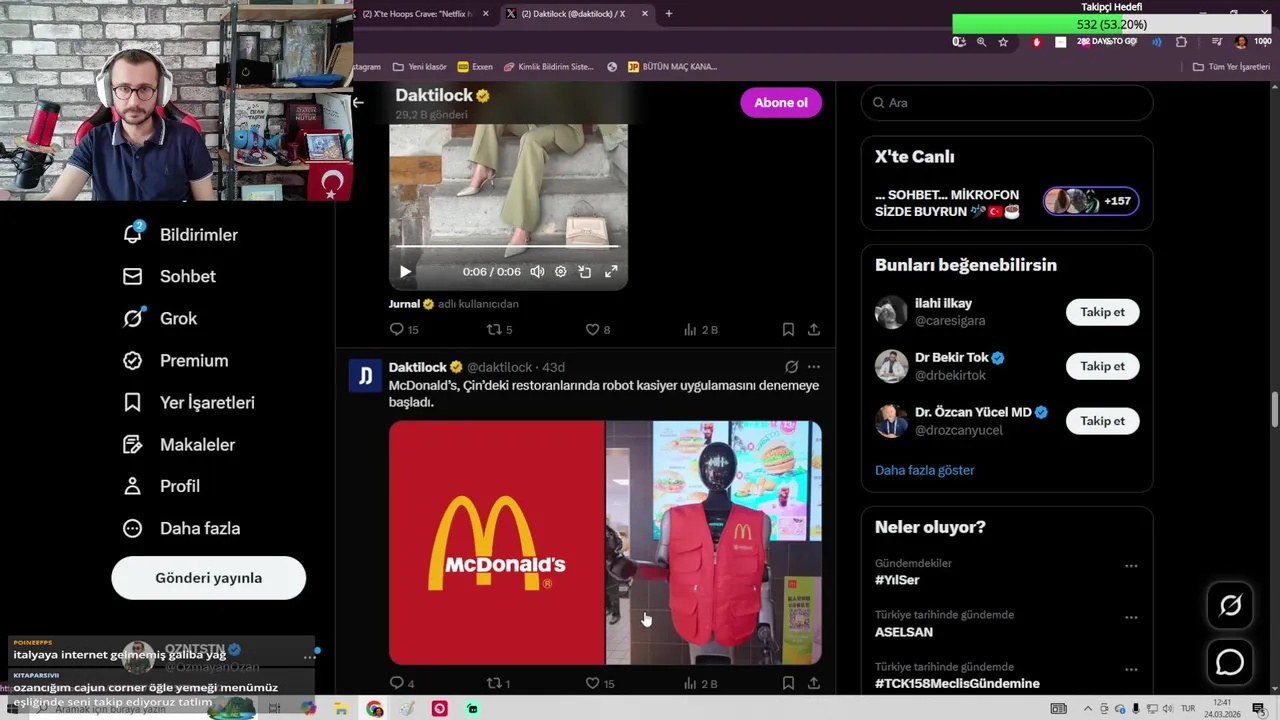This screenshot has height=720, width=1280.
Task: Open floating Grok button
Action: 1230,605
